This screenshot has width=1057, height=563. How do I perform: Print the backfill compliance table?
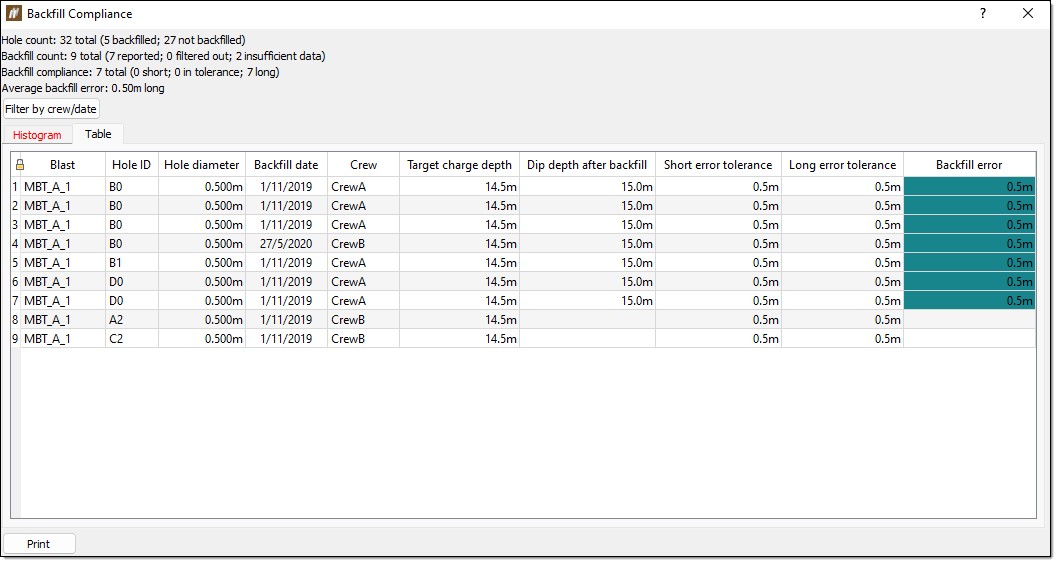click(x=39, y=543)
